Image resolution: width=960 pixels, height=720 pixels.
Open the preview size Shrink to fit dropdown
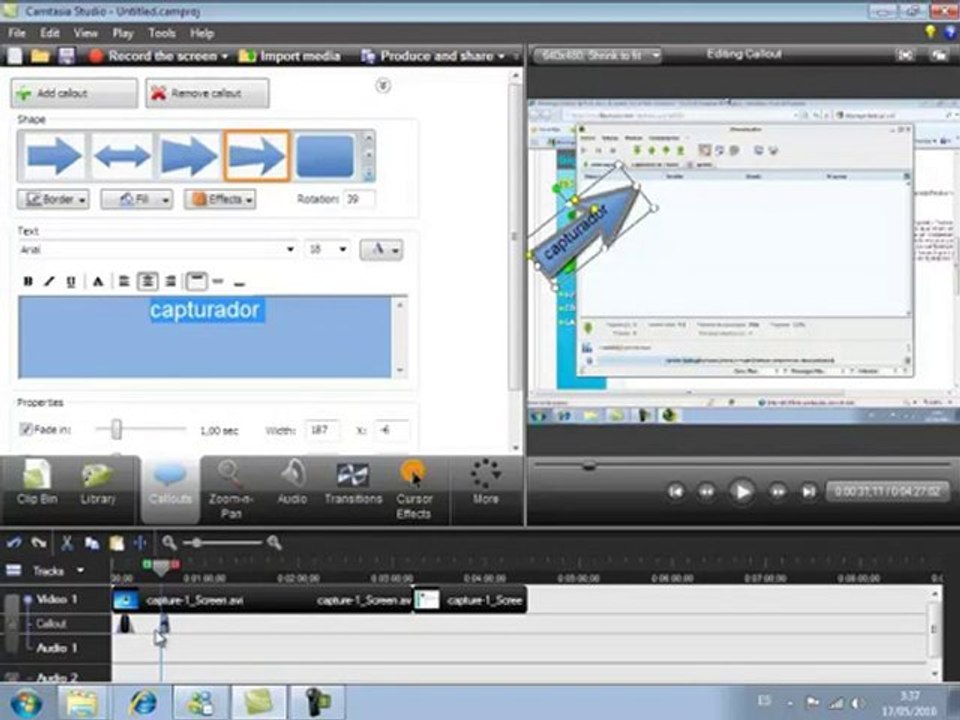pos(598,56)
